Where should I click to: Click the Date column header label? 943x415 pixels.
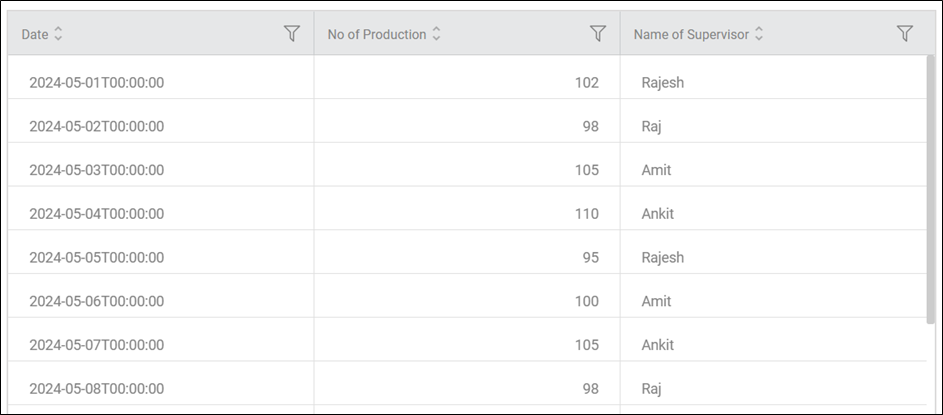click(35, 34)
